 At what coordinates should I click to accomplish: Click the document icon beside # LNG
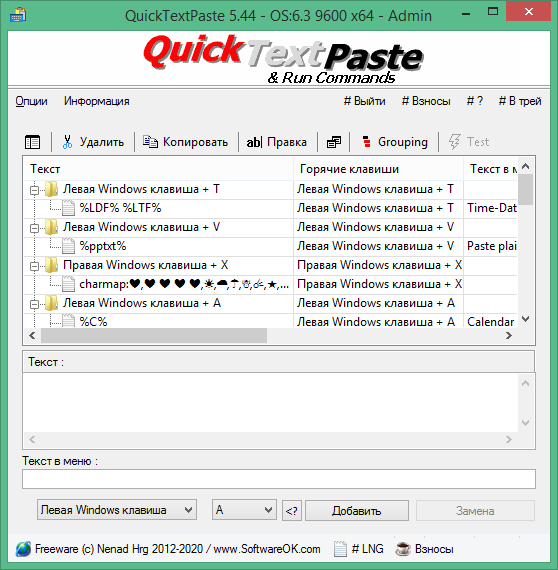340,549
